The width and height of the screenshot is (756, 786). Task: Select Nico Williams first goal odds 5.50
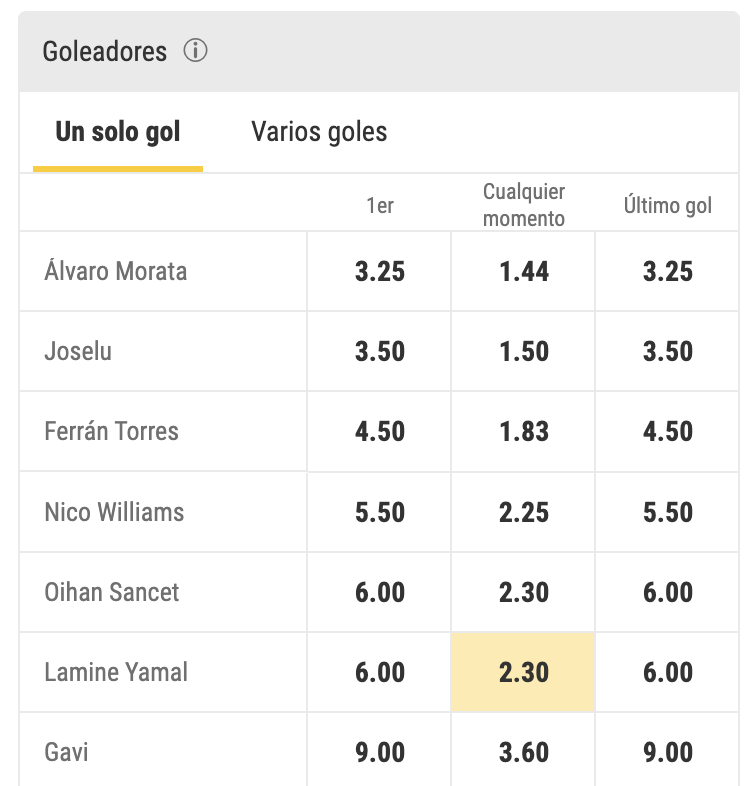pyautogui.click(x=379, y=512)
